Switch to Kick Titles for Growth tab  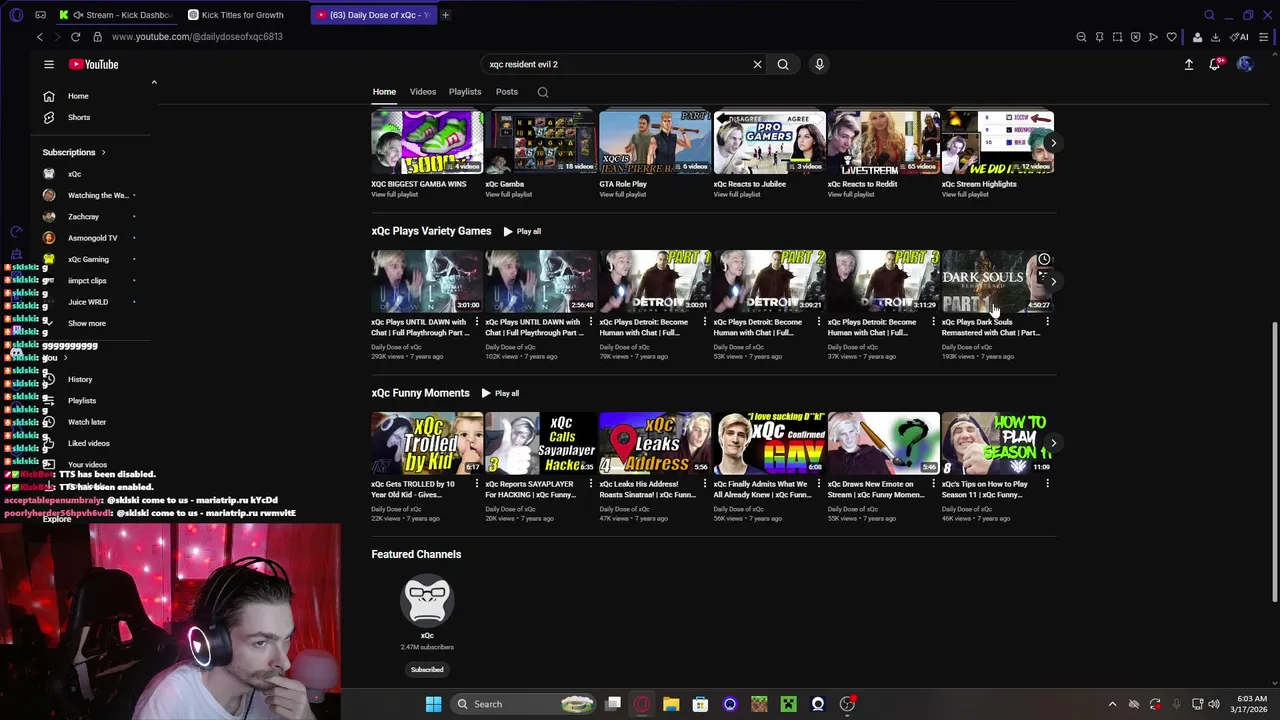click(243, 15)
